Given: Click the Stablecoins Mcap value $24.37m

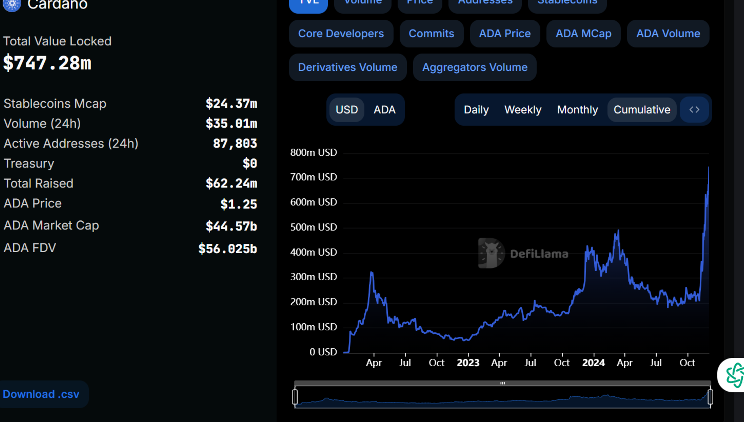Looking at the screenshot, I should coord(231,103).
